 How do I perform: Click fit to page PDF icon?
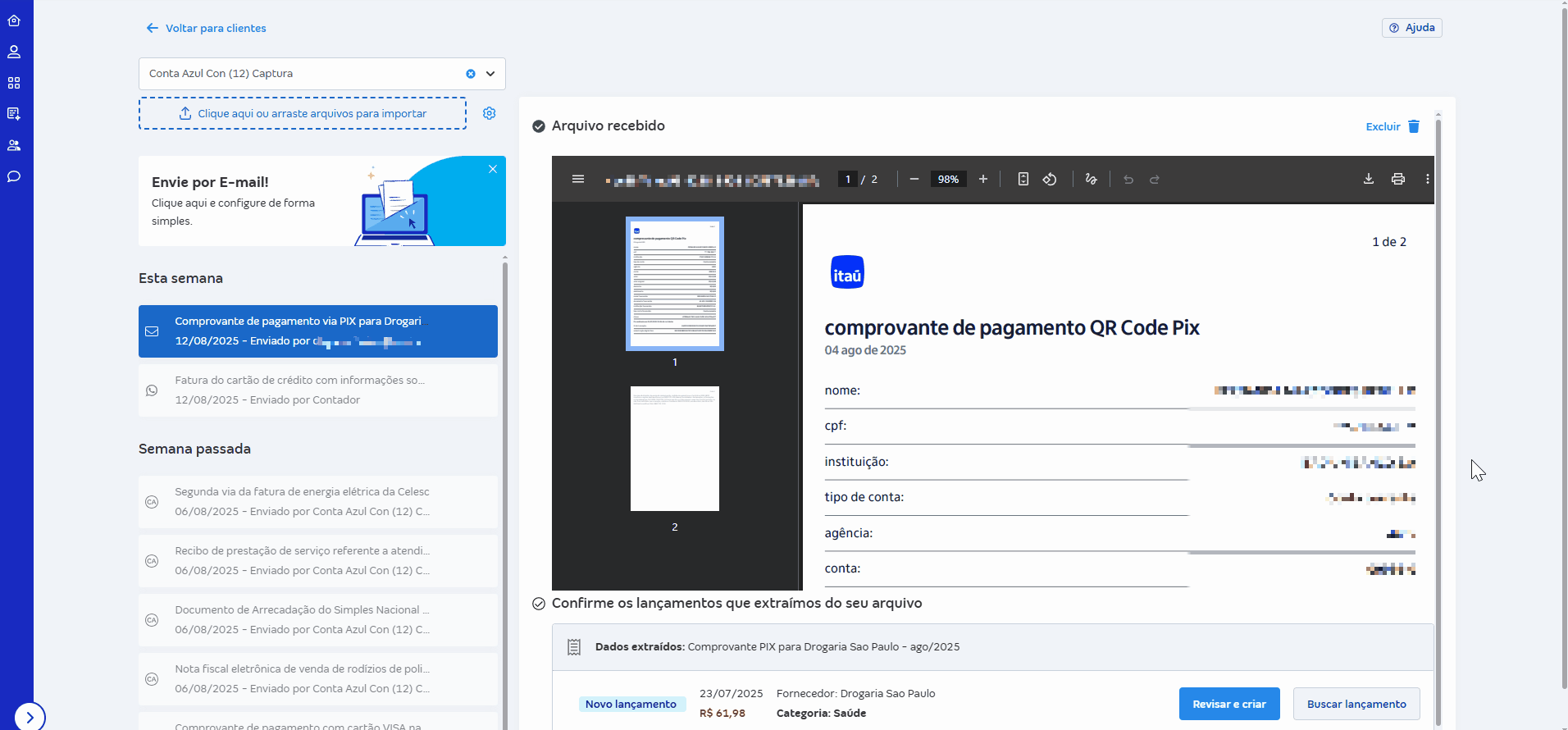(1023, 179)
